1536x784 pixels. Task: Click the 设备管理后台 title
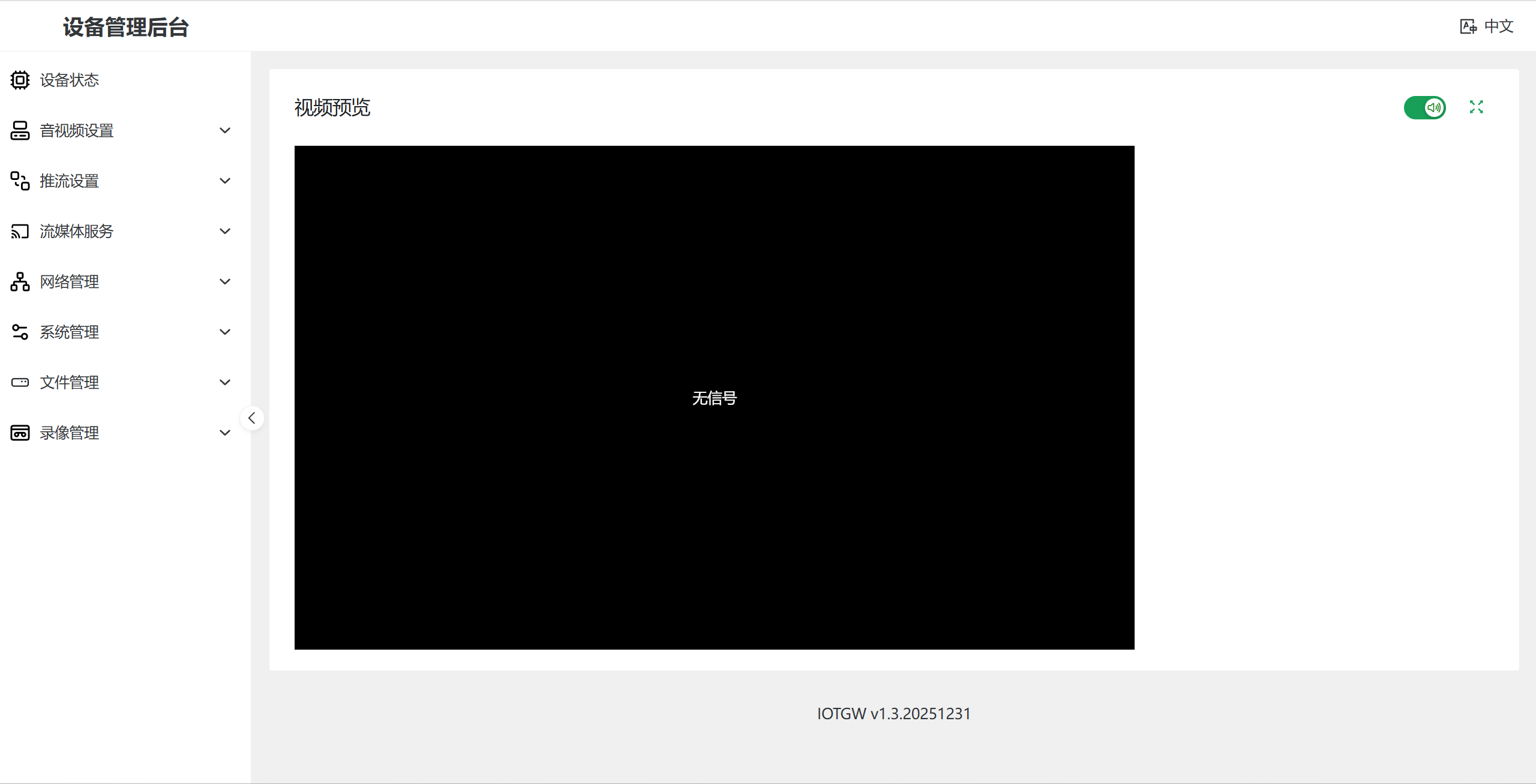pos(125,27)
